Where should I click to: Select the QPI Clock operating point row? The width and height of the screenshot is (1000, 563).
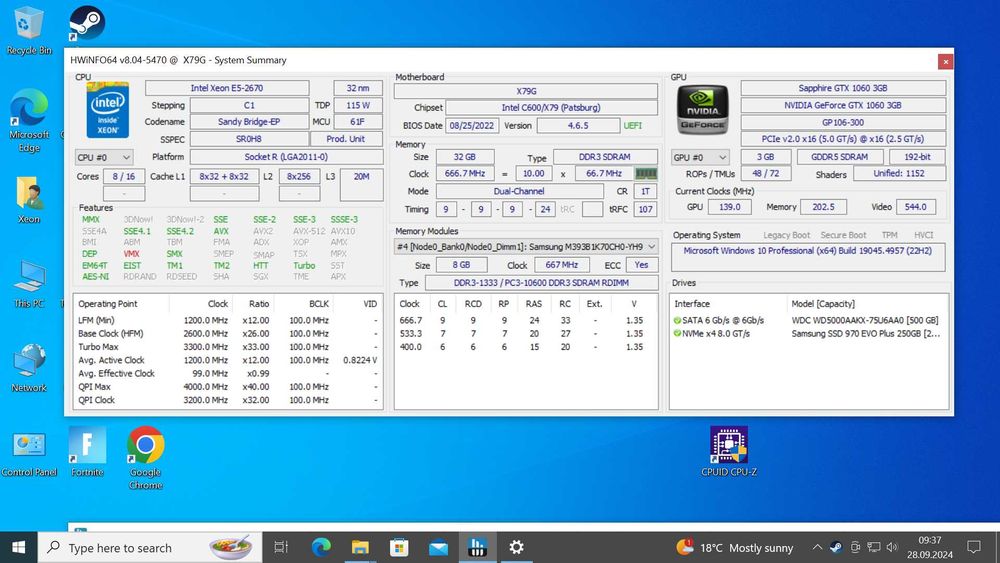[x=228, y=400]
